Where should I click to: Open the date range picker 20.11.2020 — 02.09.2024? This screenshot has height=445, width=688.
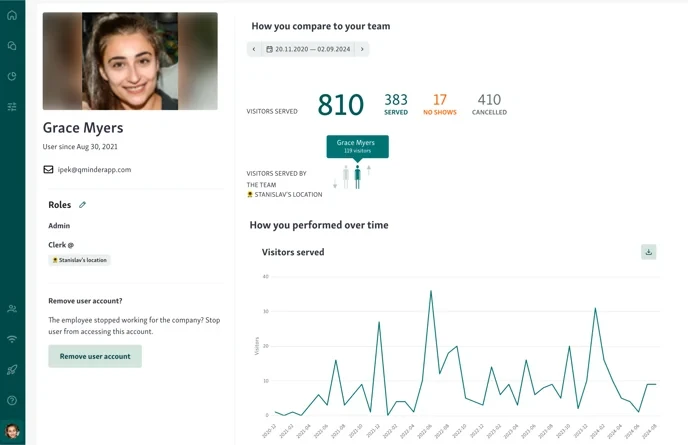click(x=308, y=49)
